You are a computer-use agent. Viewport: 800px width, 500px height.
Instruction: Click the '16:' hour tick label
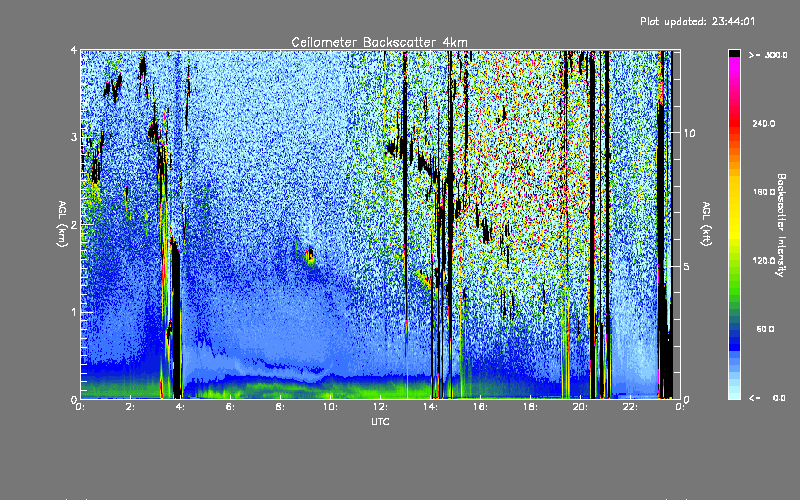[480, 407]
